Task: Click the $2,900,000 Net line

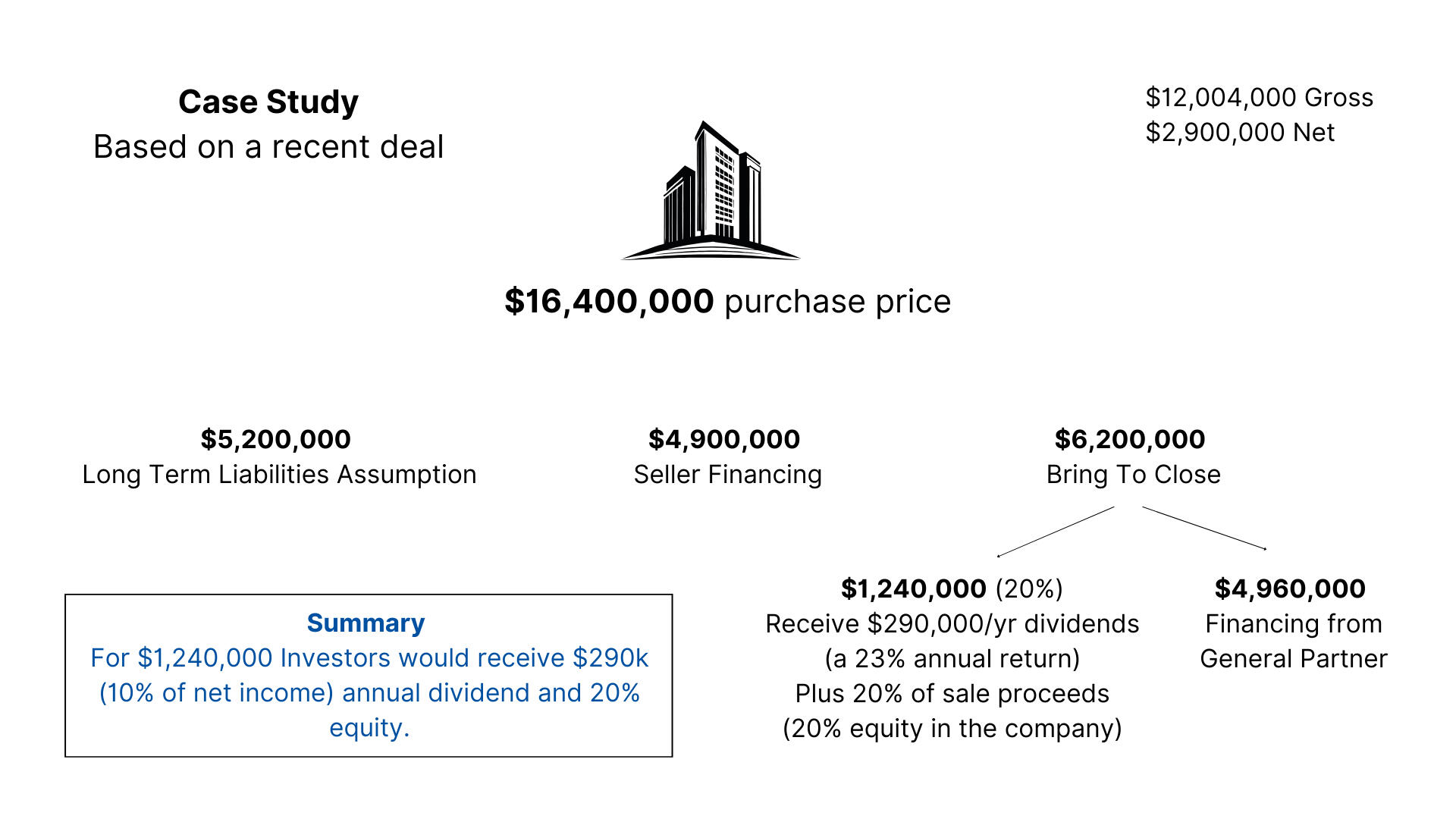Action: coord(1240,132)
